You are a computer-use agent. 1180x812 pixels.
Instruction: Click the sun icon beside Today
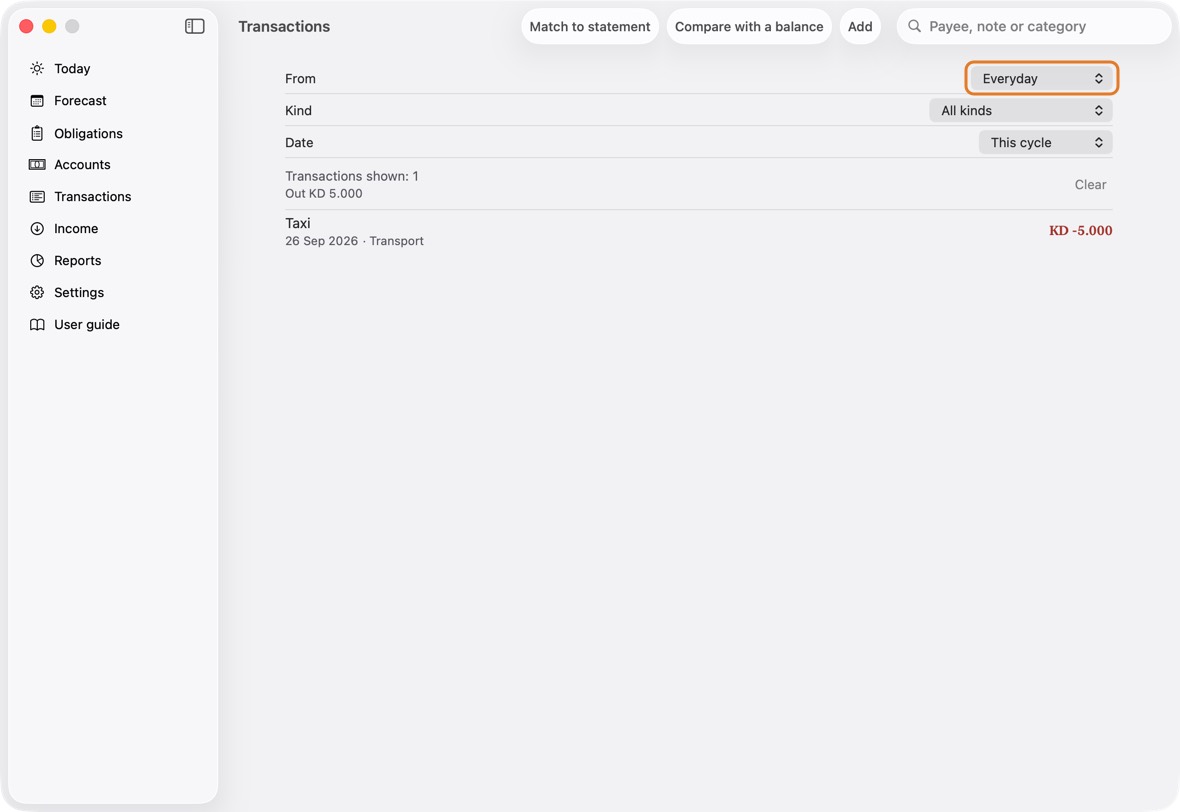37,68
